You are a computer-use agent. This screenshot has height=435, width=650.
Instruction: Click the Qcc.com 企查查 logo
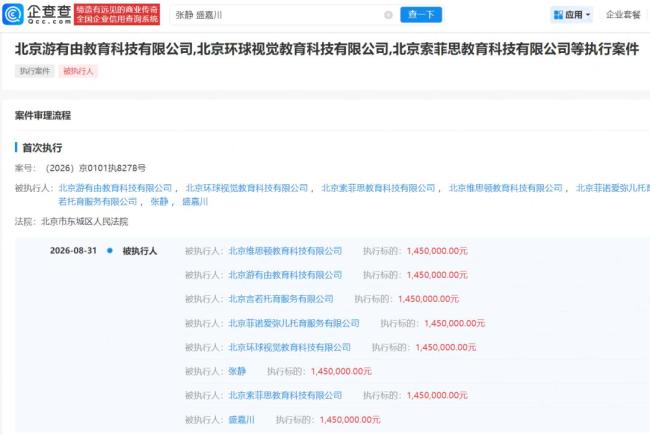click(37, 14)
